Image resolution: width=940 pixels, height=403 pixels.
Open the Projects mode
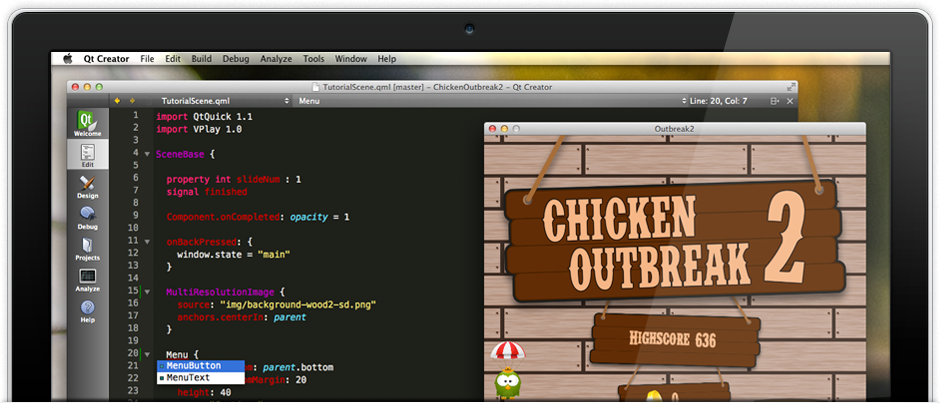pos(88,248)
